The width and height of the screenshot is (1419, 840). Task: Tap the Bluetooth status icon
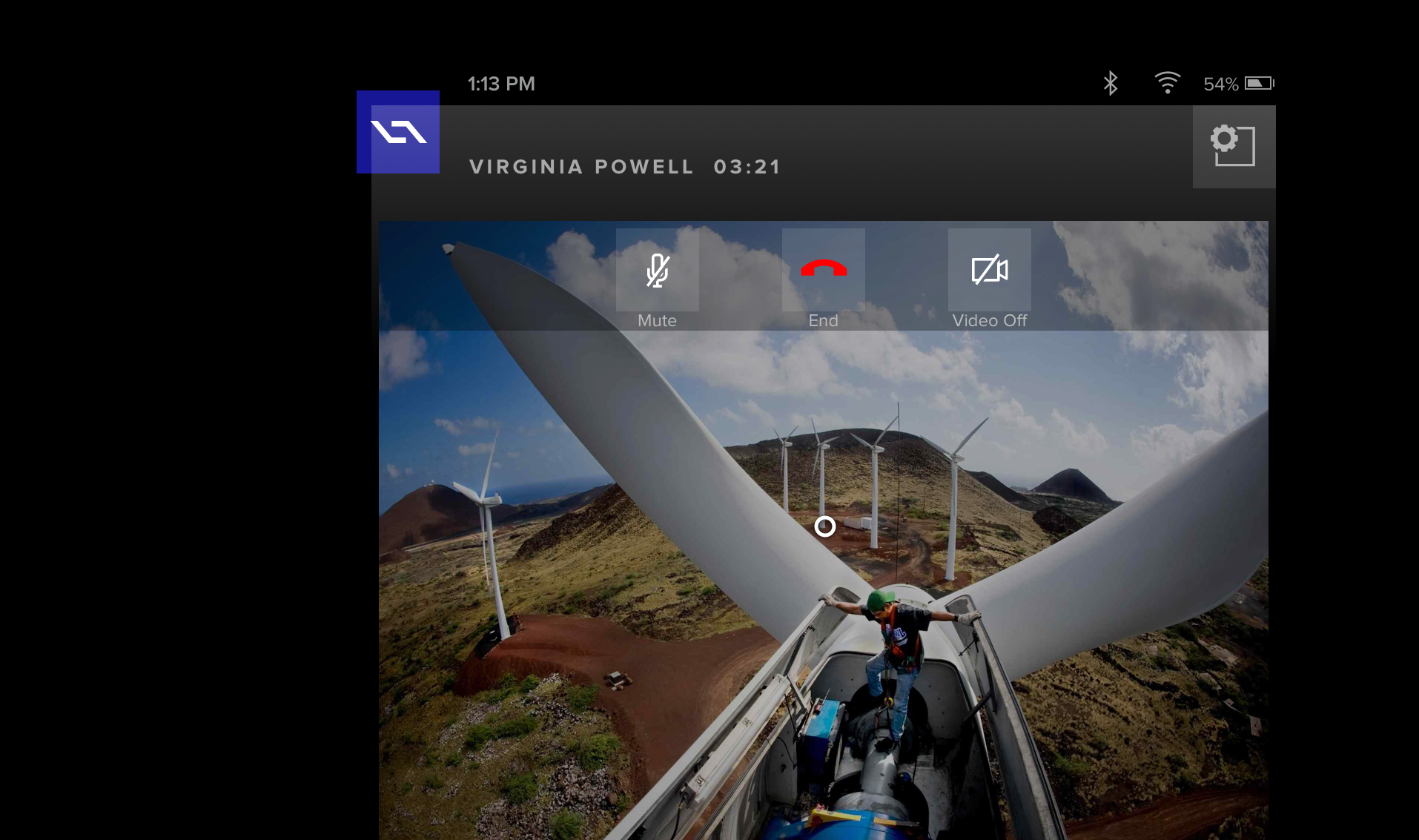point(1110,83)
